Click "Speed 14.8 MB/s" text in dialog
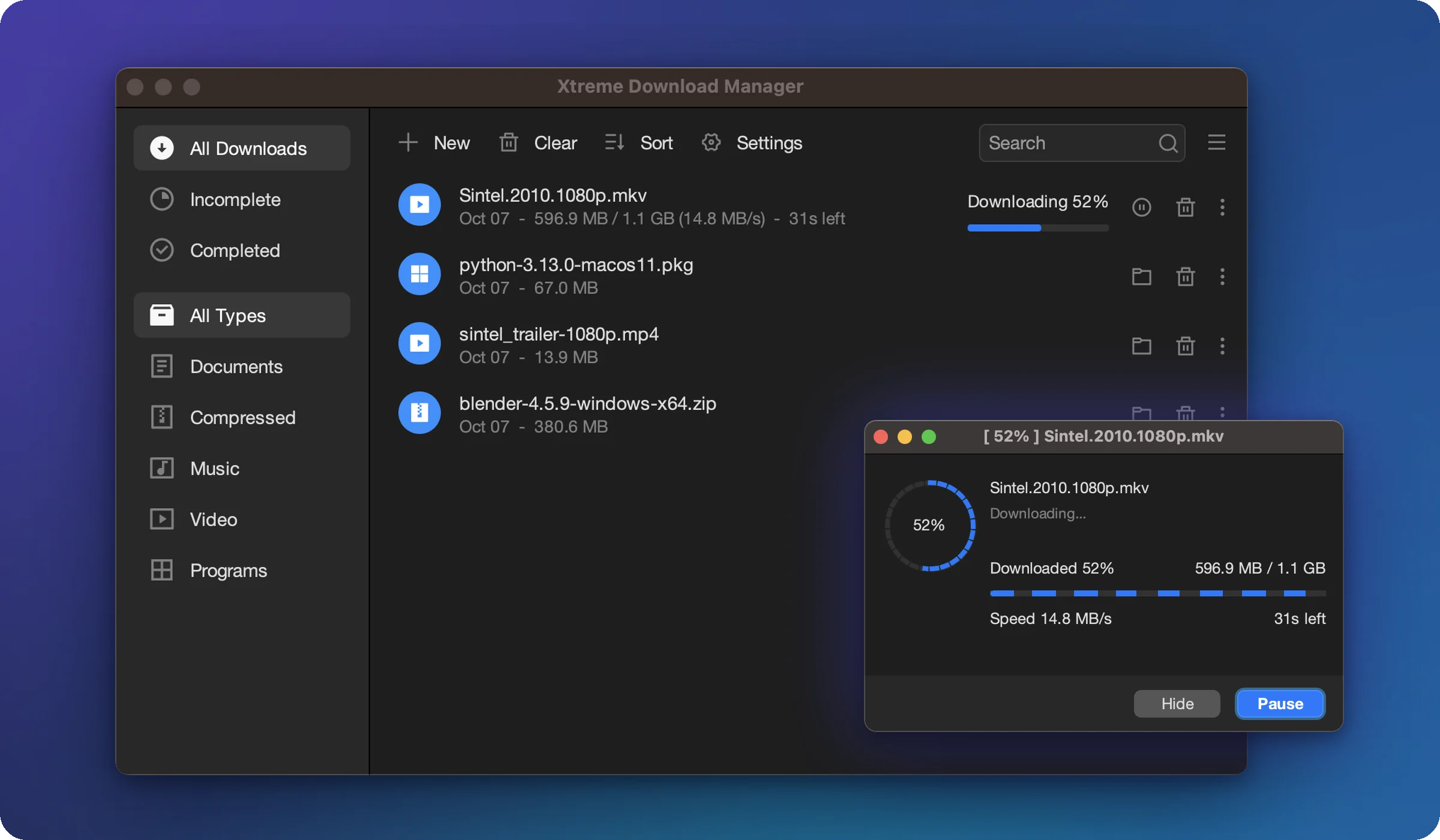 (x=1050, y=619)
